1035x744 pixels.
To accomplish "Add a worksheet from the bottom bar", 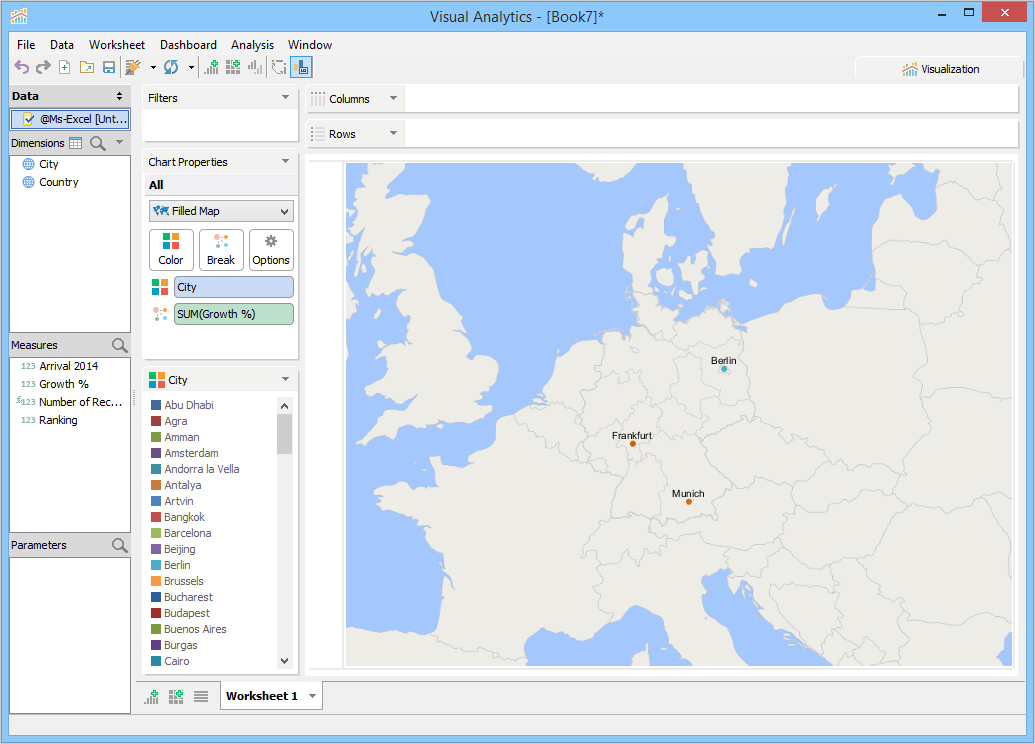I will pyautogui.click(x=152, y=696).
